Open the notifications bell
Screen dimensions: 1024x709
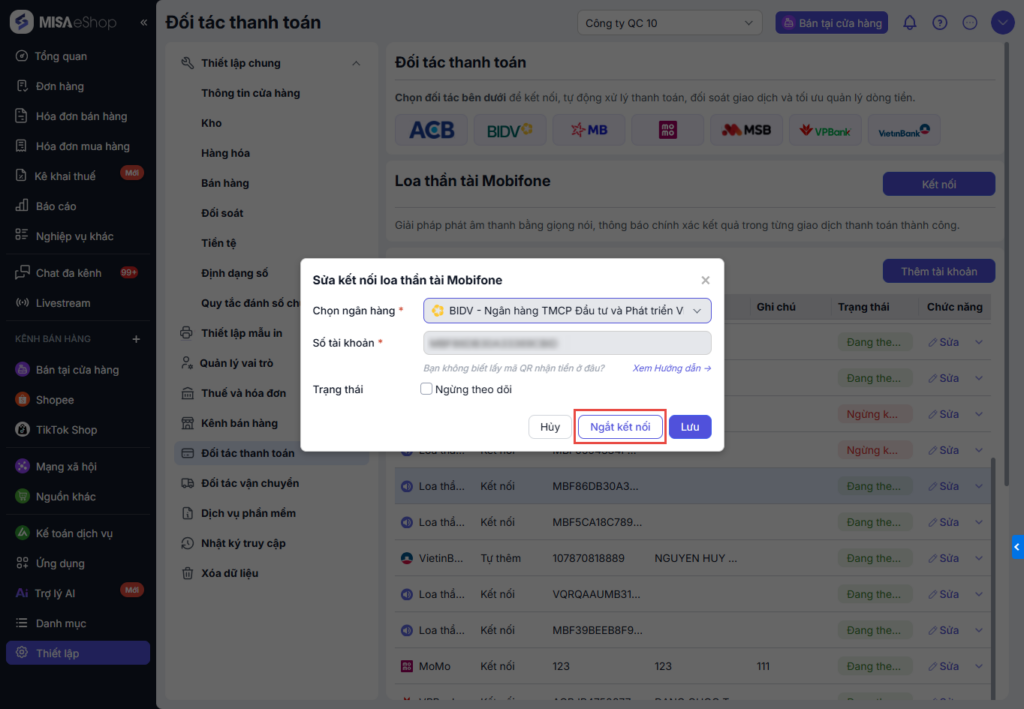(x=909, y=23)
